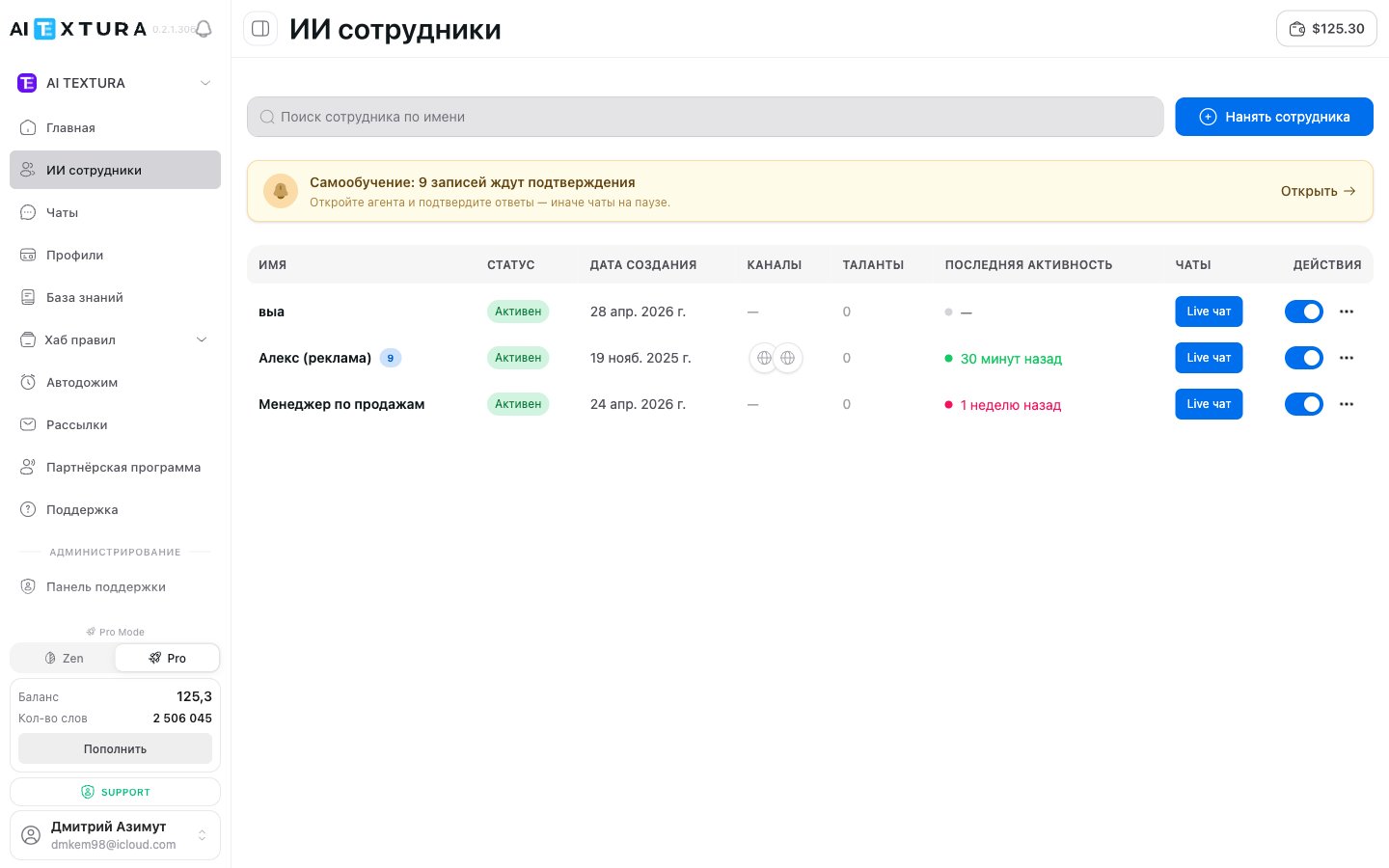Screen dimensions: 1389x868
Task: Click the База знаний document icon
Action: click(28, 297)
